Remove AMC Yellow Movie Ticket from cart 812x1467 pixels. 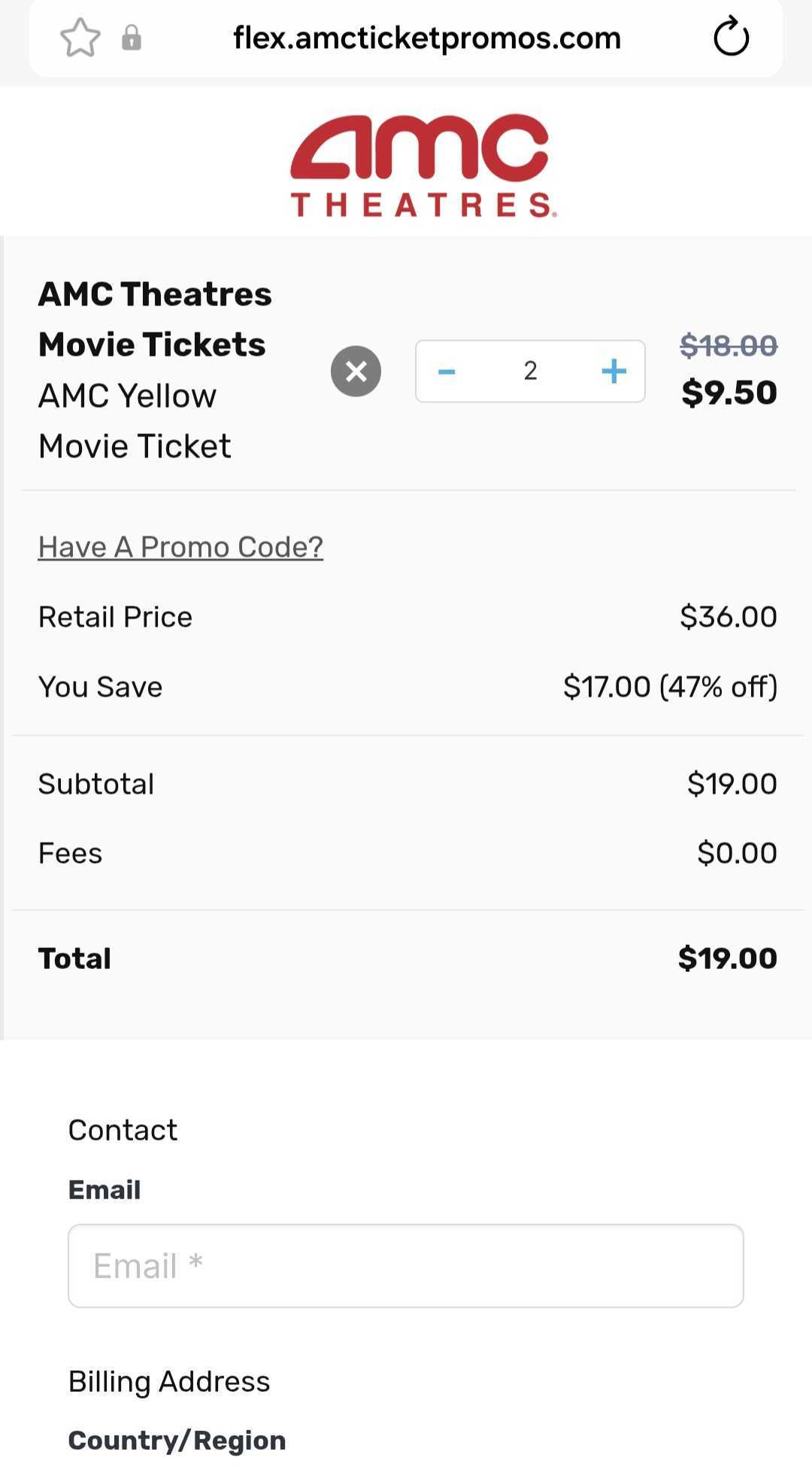[356, 371]
